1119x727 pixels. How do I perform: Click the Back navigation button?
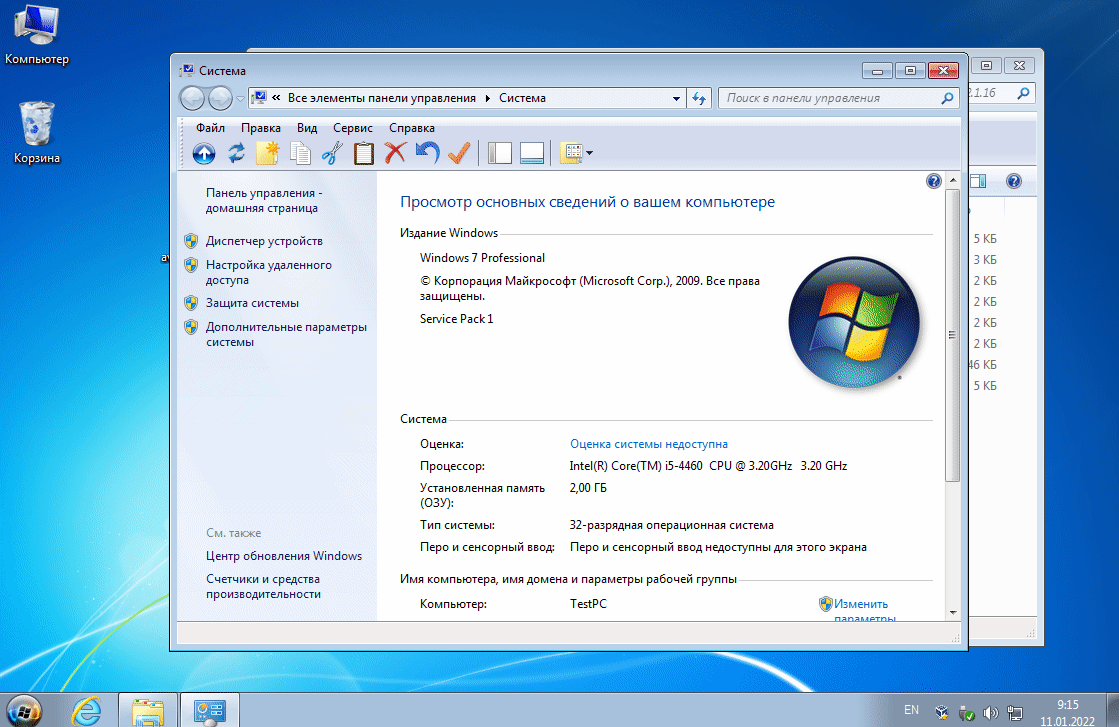[x=192, y=98]
